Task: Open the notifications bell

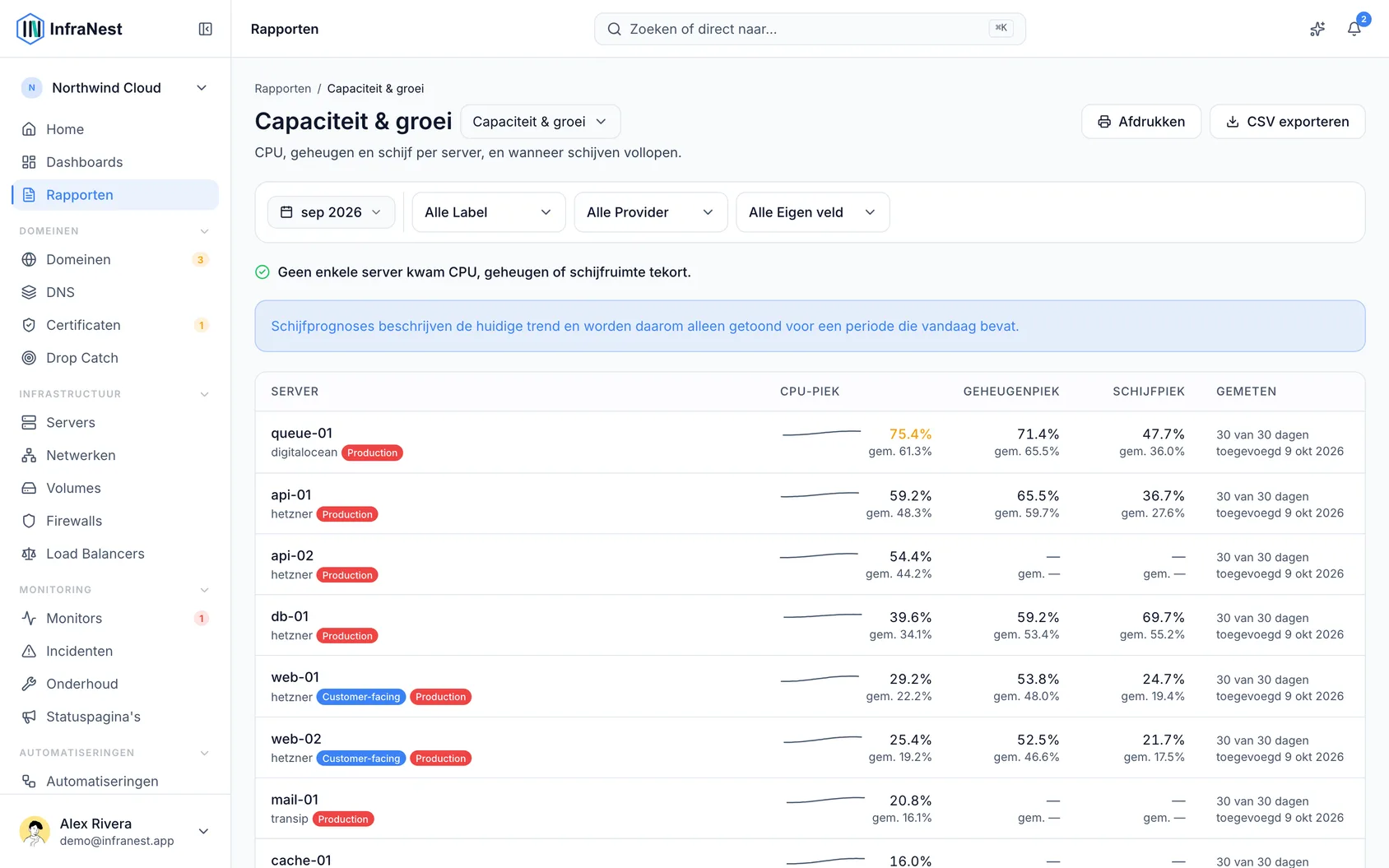Action: (x=1354, y=29)
